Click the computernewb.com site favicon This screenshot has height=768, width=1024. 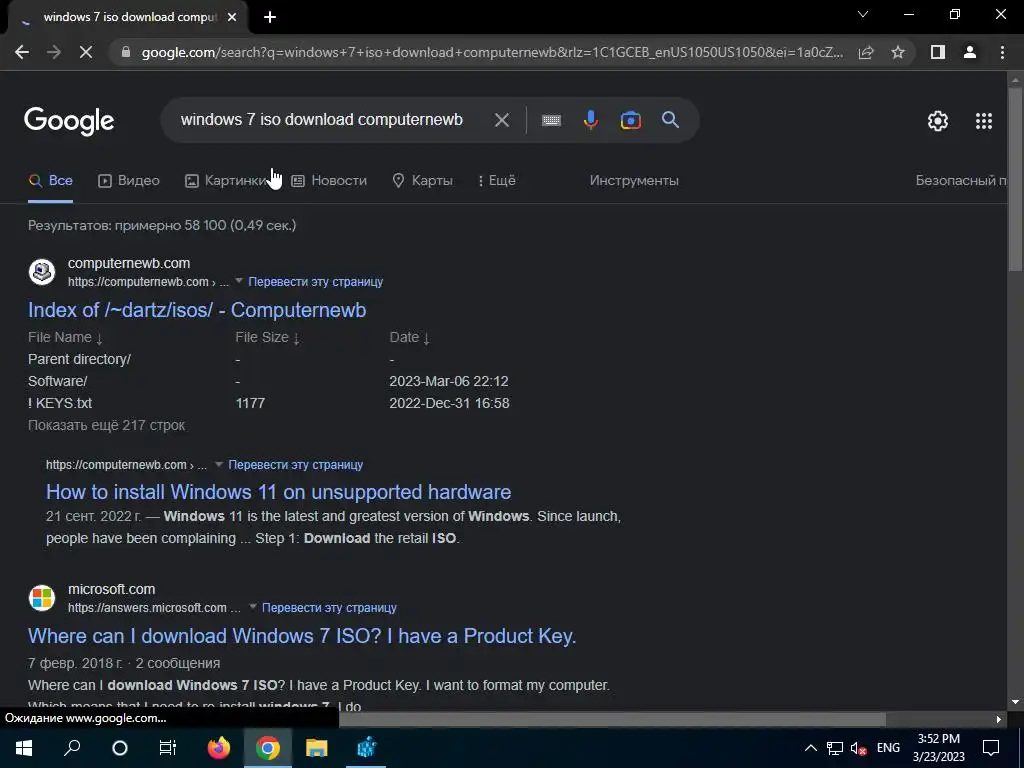tap(42, 272)
